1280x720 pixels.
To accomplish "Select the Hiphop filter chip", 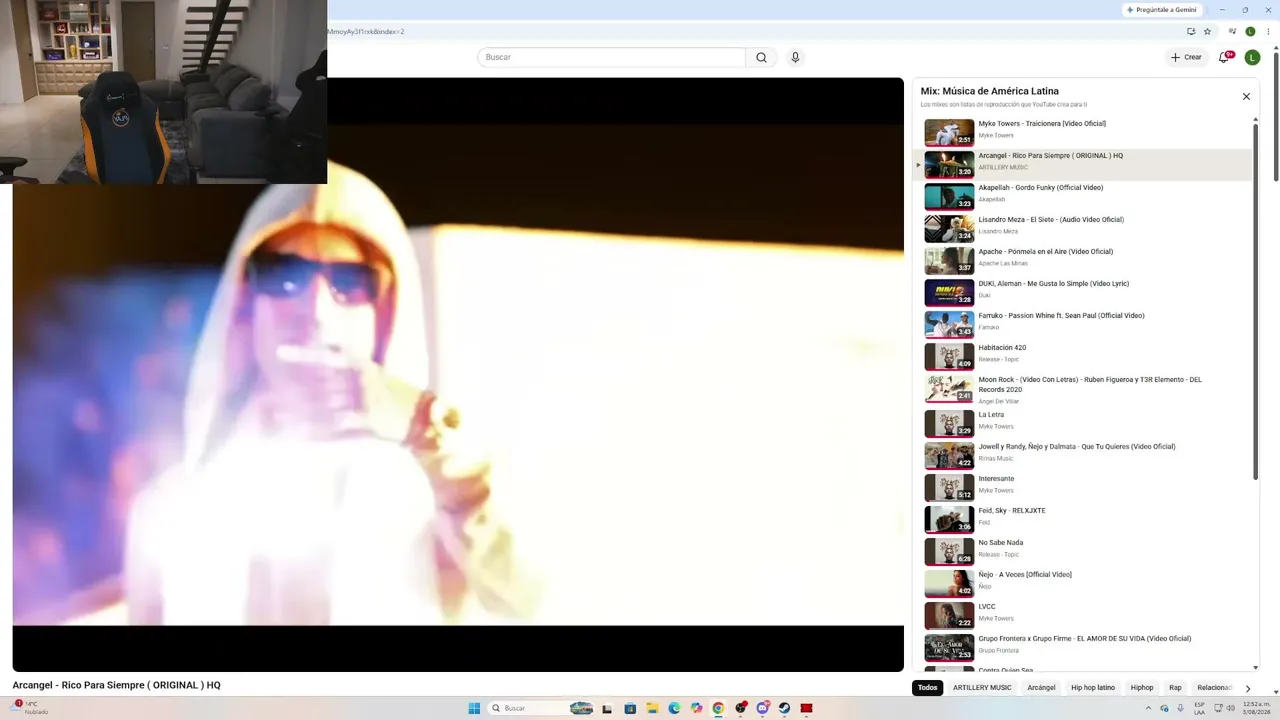I will pyautogui.click(x=1142, y=688).
